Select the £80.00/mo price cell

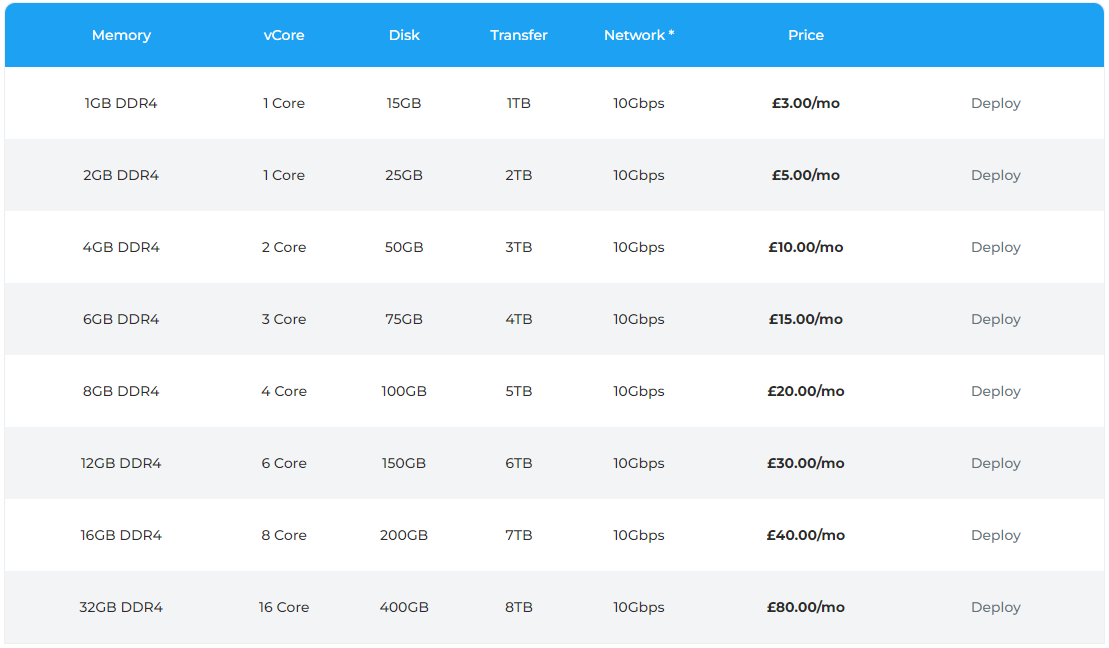(x=806, y=608)
